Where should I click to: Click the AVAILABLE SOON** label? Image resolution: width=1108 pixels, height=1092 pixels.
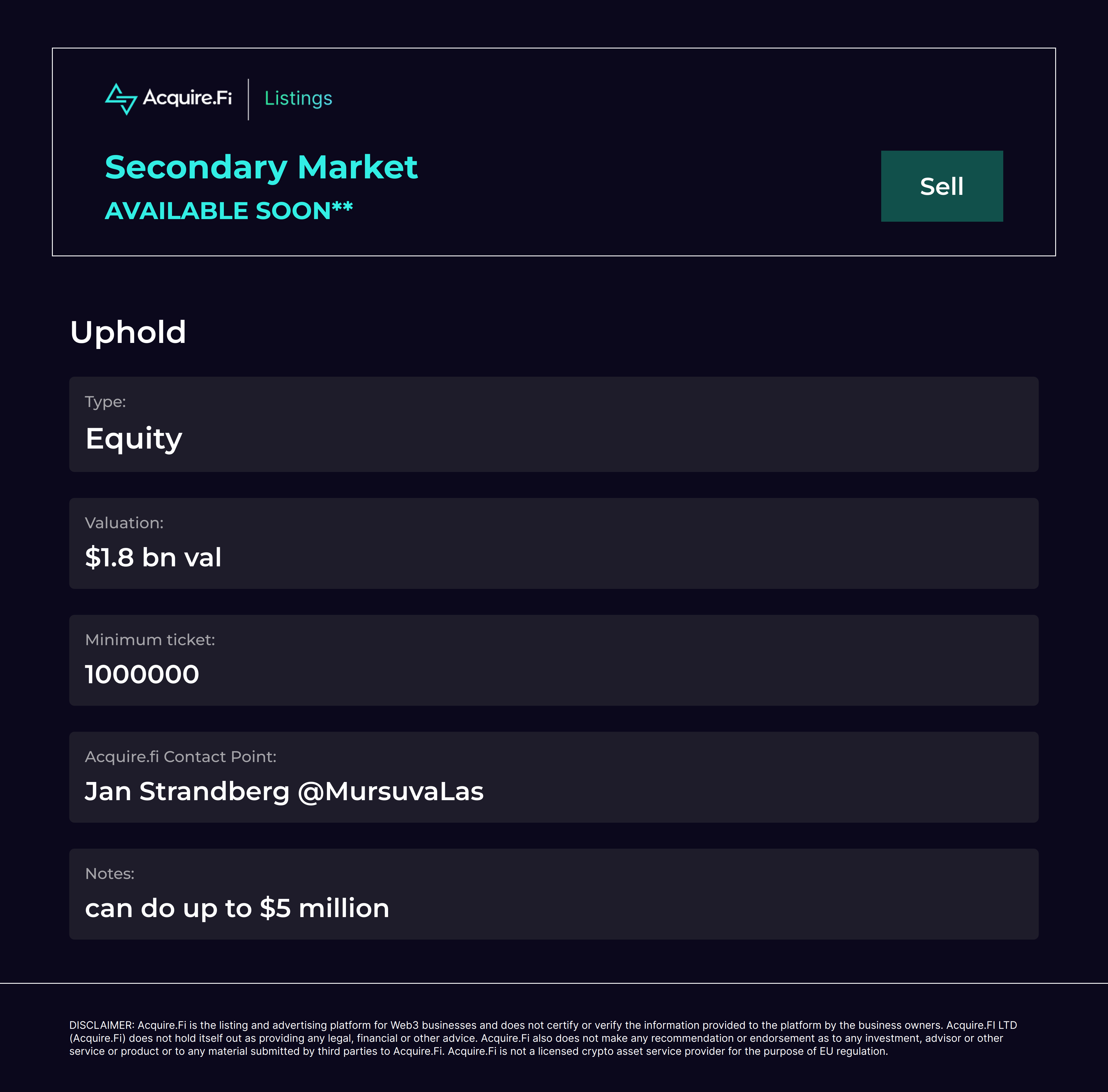tap(228, 211)
